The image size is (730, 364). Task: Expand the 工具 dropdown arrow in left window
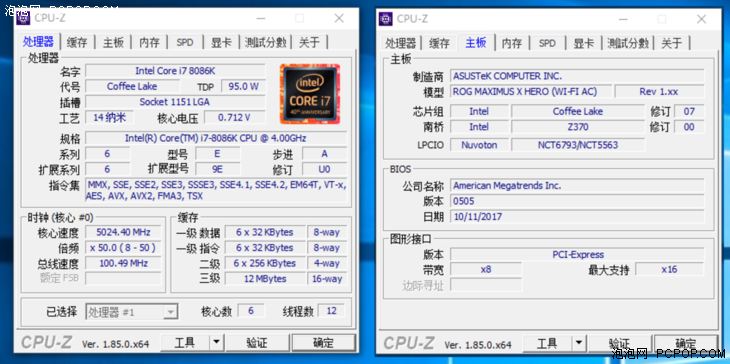pyautogui.click(x=216, y=343)
